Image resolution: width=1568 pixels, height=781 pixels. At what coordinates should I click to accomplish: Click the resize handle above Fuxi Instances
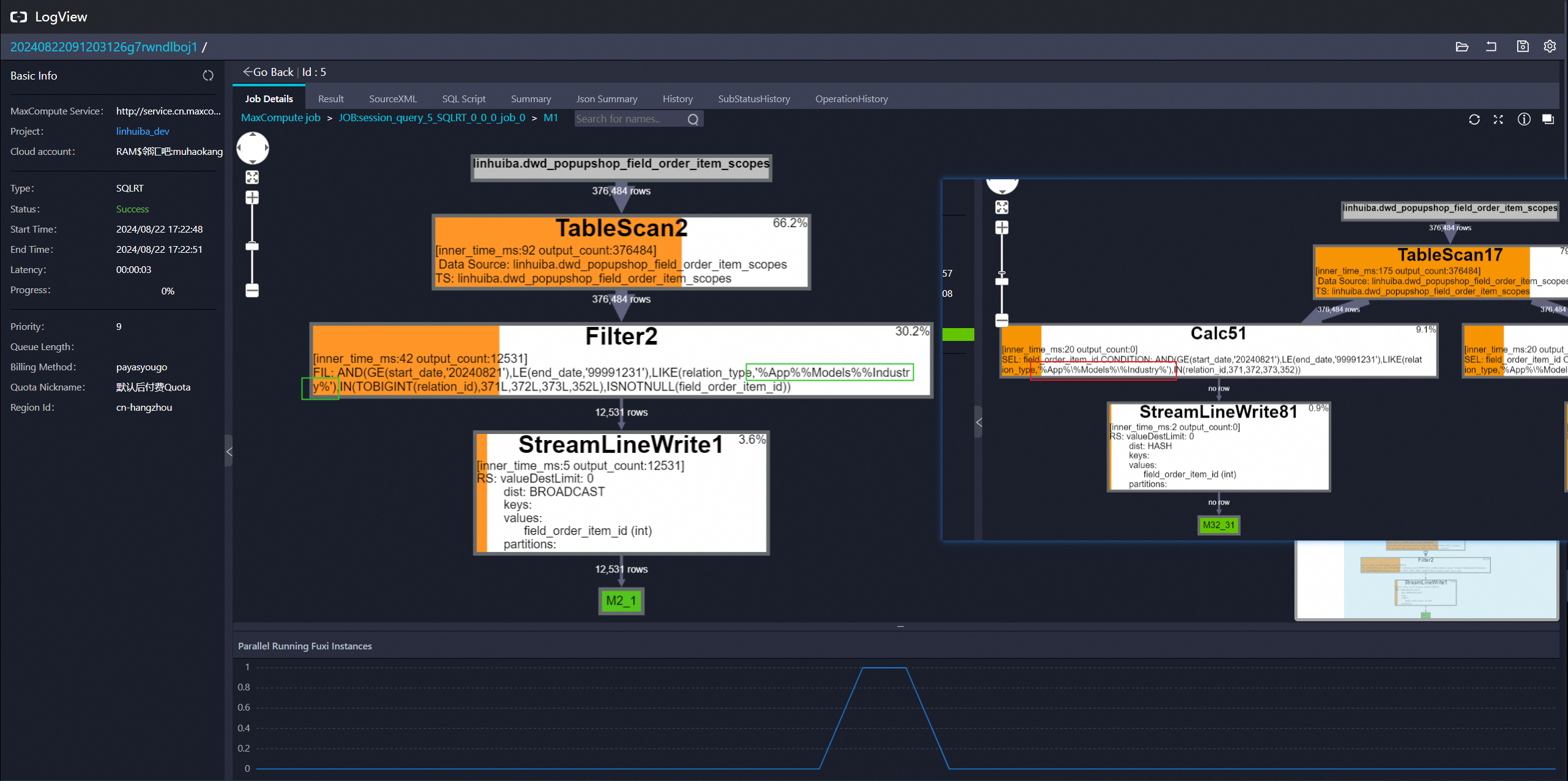tap(900, 626)
